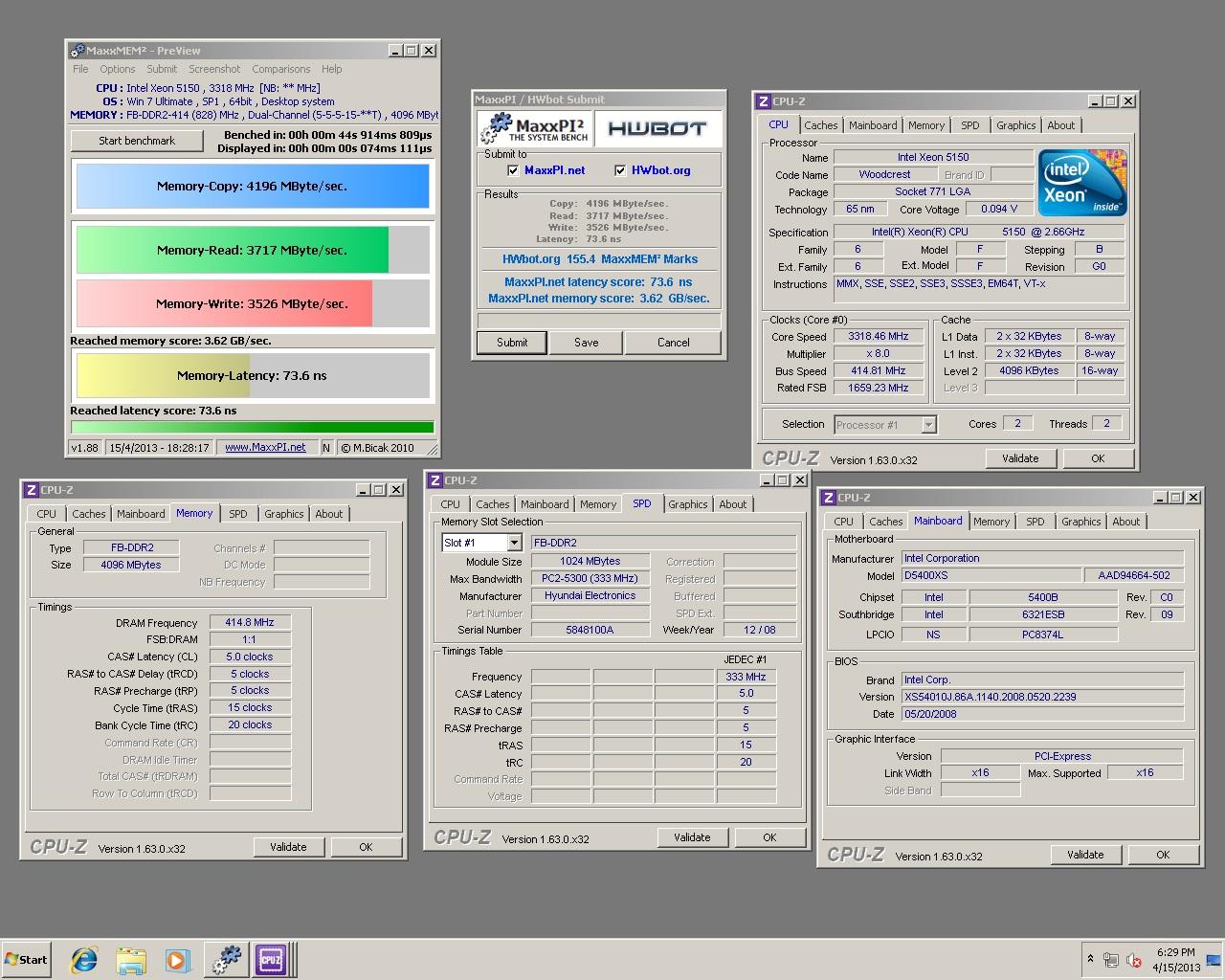The height and width of the screenshot is (980, 1225).
Task: Click the Memory-Copy result bar
Action: [253, 187]
